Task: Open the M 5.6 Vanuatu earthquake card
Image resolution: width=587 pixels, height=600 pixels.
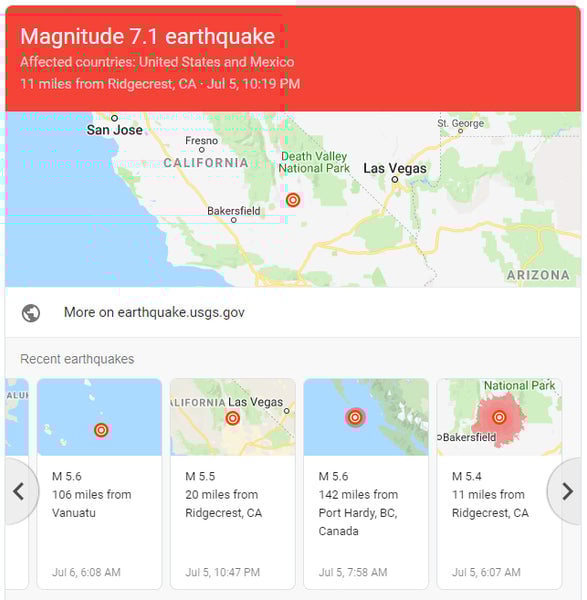Action: coord(99,484)
